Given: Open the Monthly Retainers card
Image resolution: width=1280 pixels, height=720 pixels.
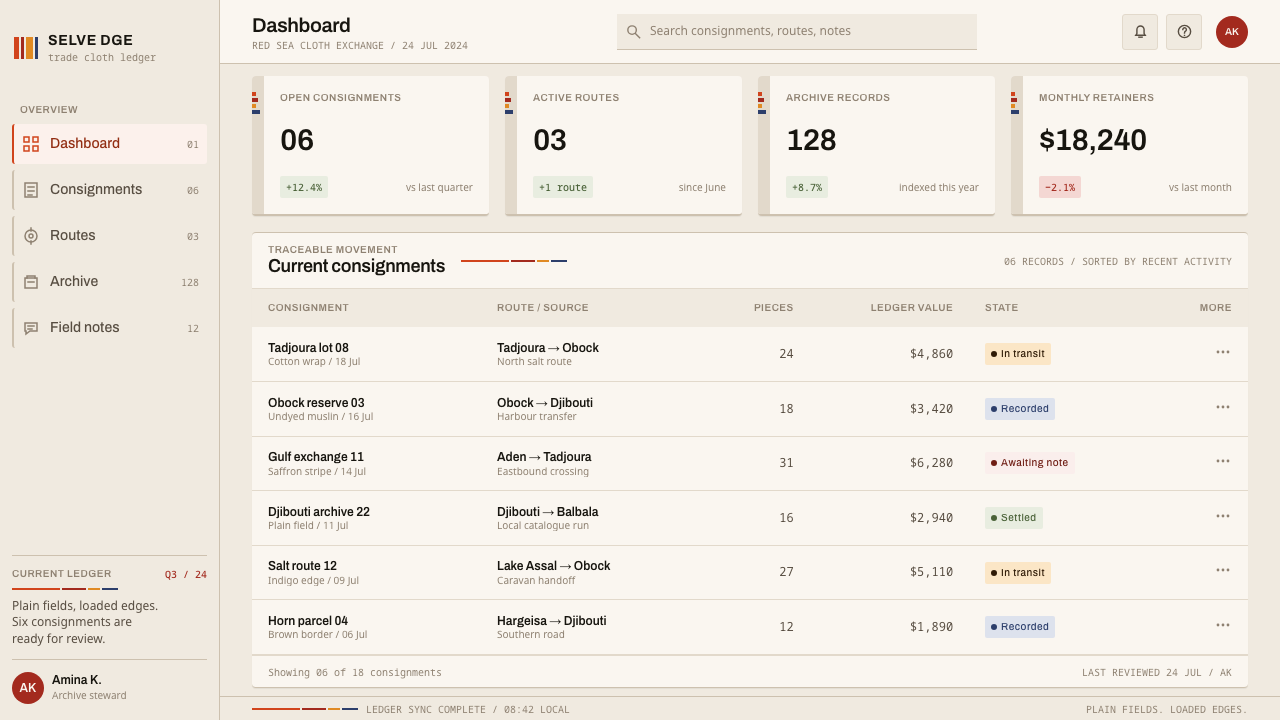Looking at the screenshot, I should click(1129, 145).
